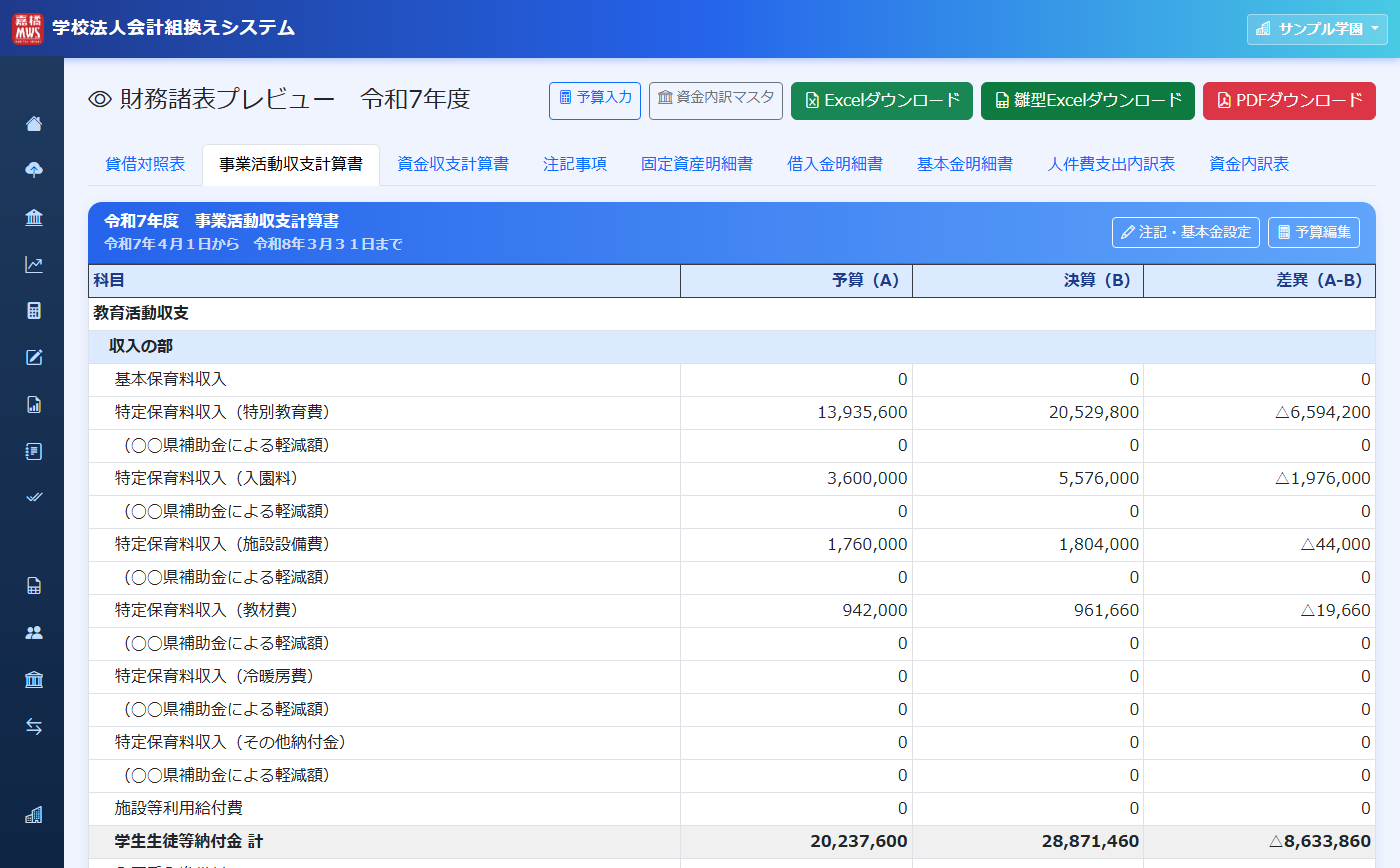Image resolution: width=1400 pixels, height=868 pixels.
Task: Click the 決算（B） column header
Action: 1028,281
